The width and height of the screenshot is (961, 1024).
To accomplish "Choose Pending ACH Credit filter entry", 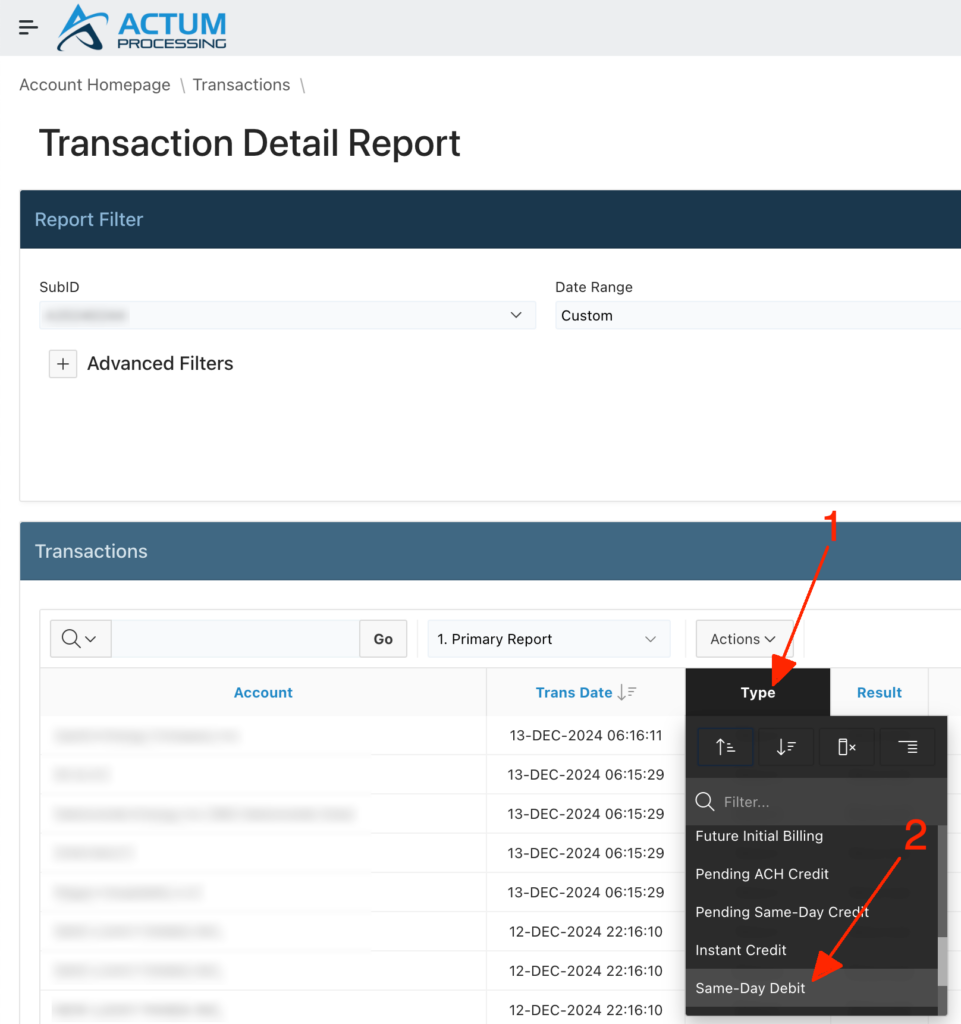I will point(762,874).
